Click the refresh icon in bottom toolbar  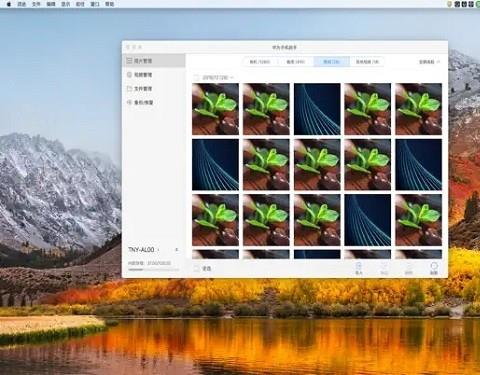(434, 268)
